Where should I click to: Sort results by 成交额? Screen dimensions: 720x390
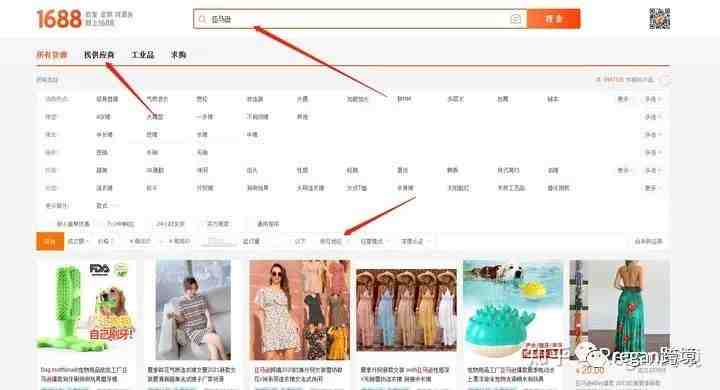78,242
